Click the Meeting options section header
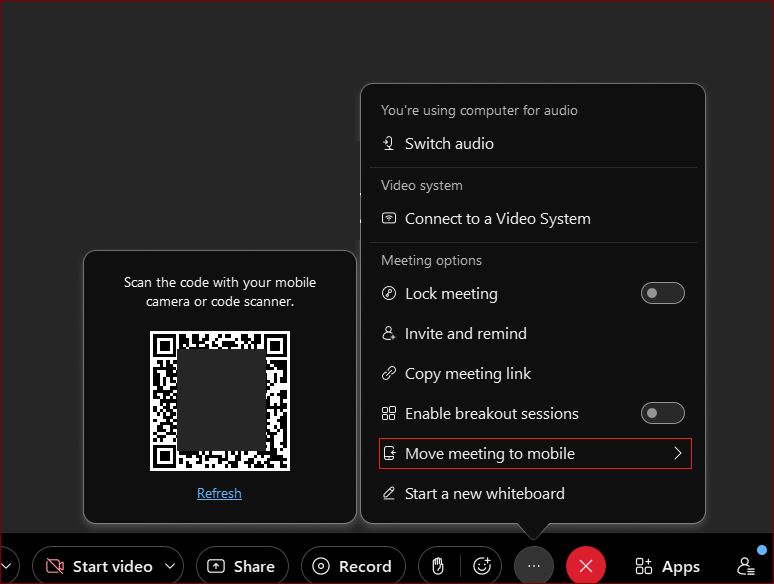 point(431,260)
